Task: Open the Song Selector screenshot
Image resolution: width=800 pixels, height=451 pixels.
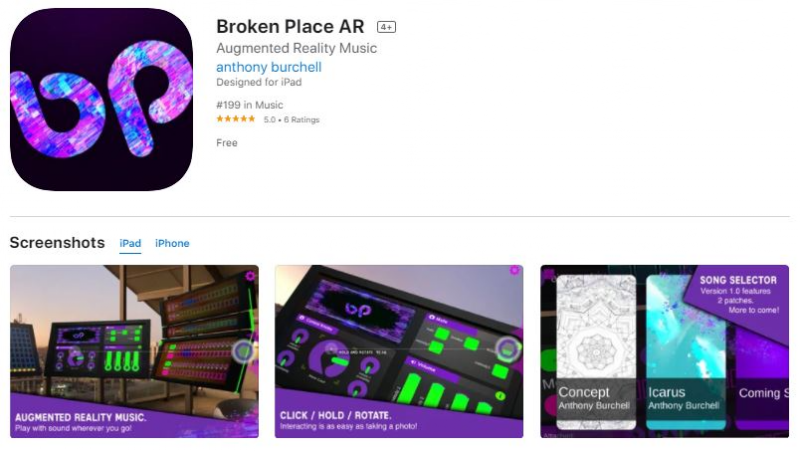Action: 665,351
